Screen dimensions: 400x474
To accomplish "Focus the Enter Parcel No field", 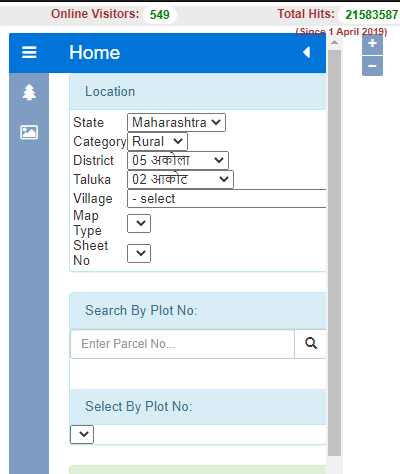I will (x=183, y=344).
